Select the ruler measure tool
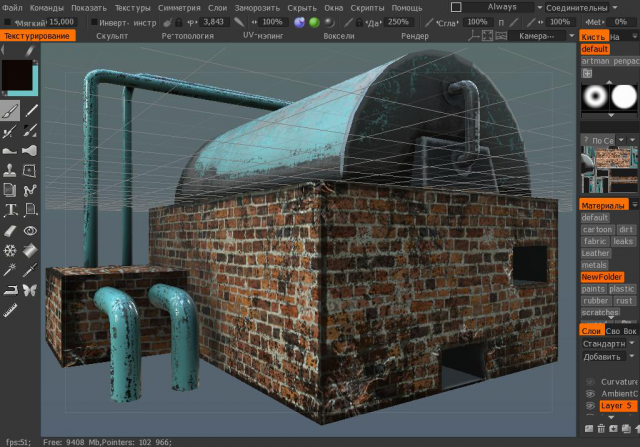 coord(10,310)
